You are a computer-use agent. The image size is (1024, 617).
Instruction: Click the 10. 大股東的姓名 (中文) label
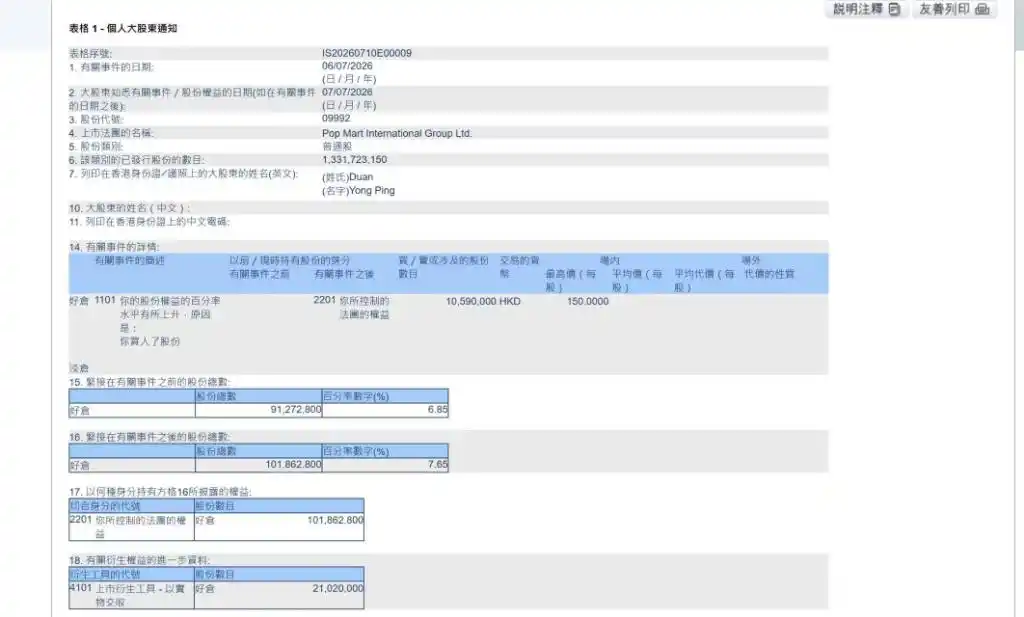[x=129, y=208]
